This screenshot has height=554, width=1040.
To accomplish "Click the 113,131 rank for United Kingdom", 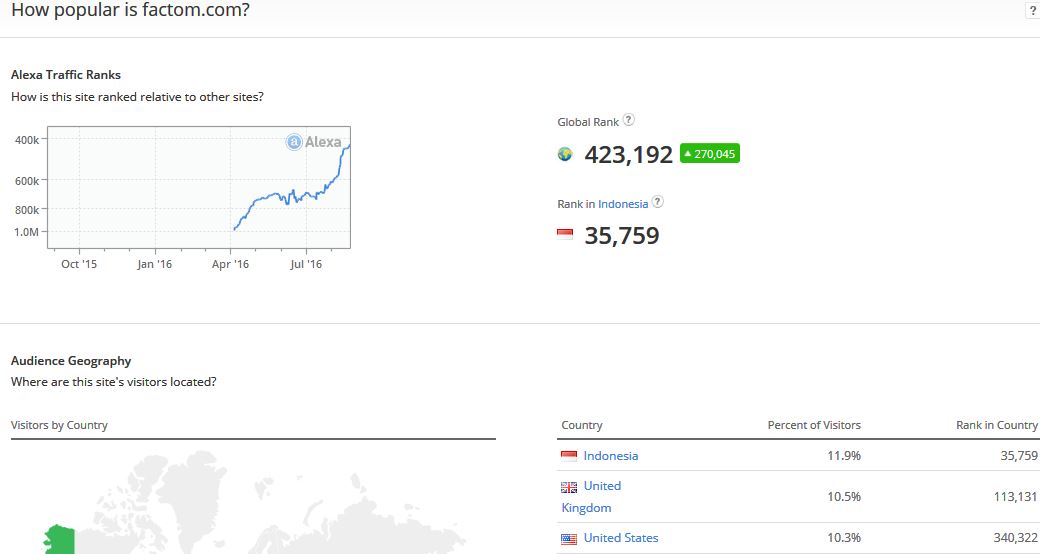I will pyautogui.click(x=1015, y=496).
